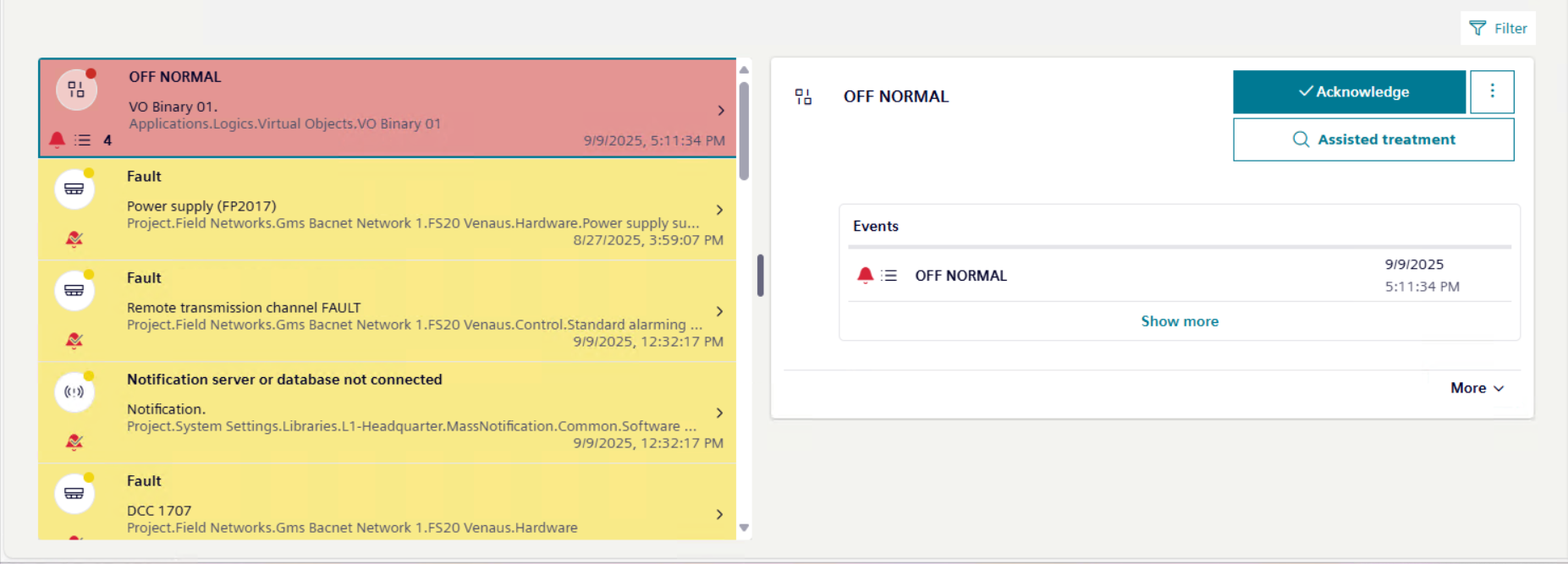Viewport: 1568px width, 564px height.
Task: Open Power supply (FP2017) fault details chevron
Action: (719, 210)
